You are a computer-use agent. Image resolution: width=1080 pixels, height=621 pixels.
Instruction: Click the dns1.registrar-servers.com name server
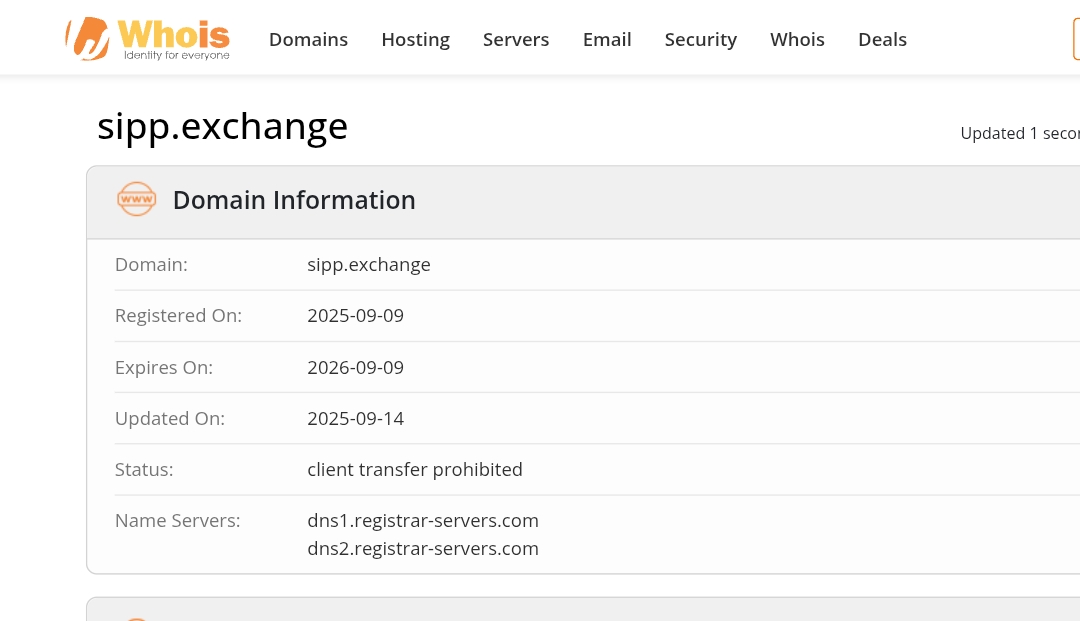click(x=422, y=521)
